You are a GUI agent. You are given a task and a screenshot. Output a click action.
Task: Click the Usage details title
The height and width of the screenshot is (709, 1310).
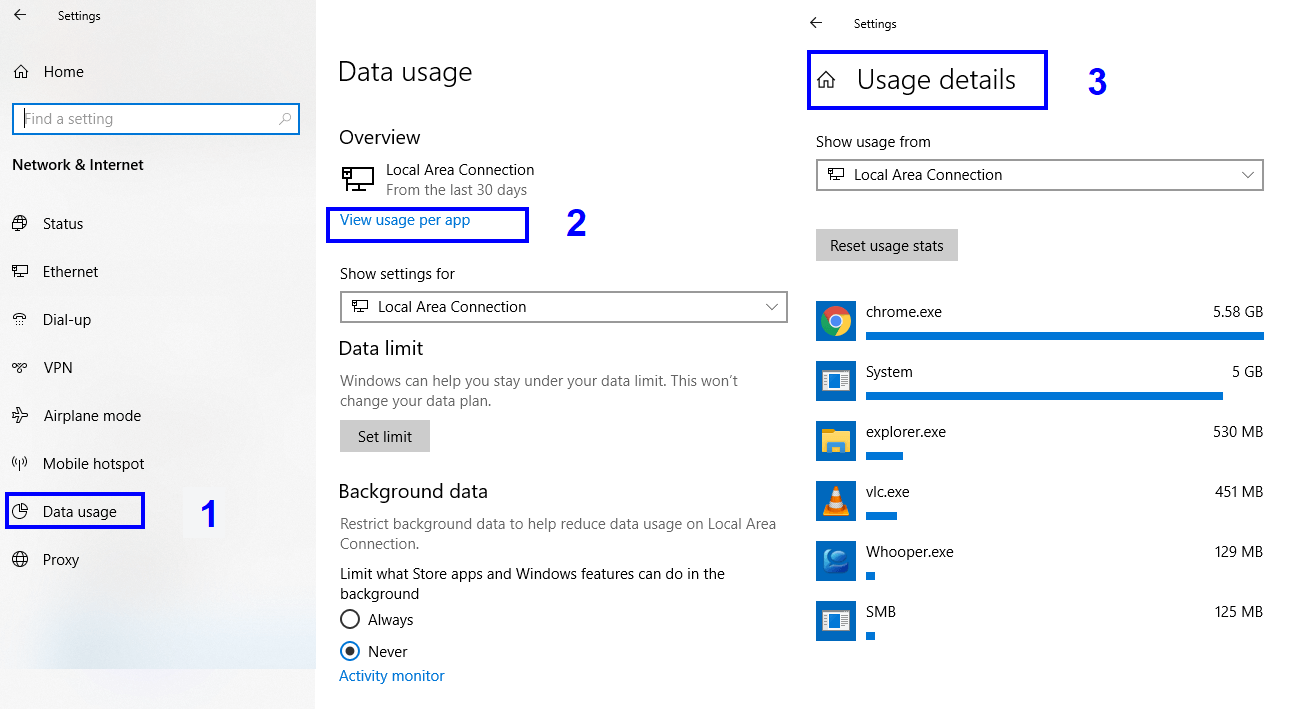[936, 80]
